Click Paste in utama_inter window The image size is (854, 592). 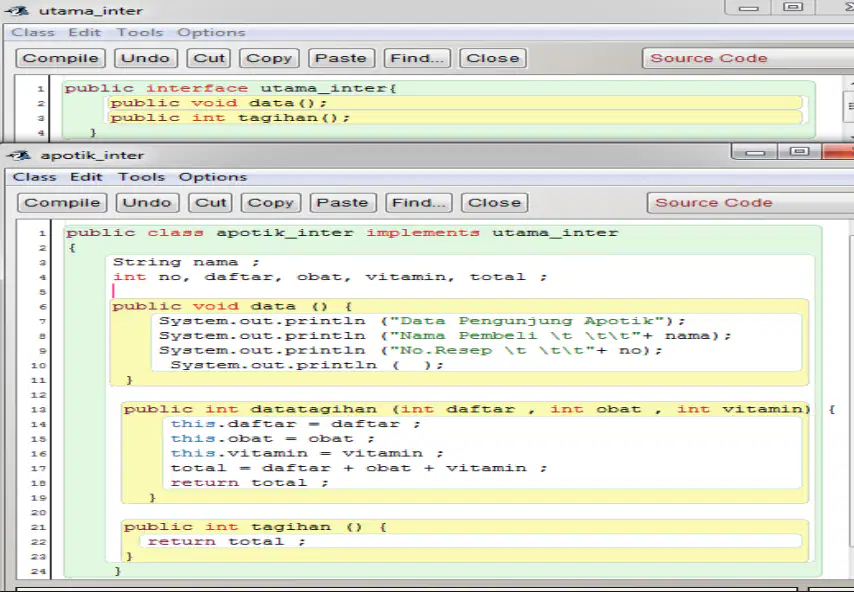341,58
